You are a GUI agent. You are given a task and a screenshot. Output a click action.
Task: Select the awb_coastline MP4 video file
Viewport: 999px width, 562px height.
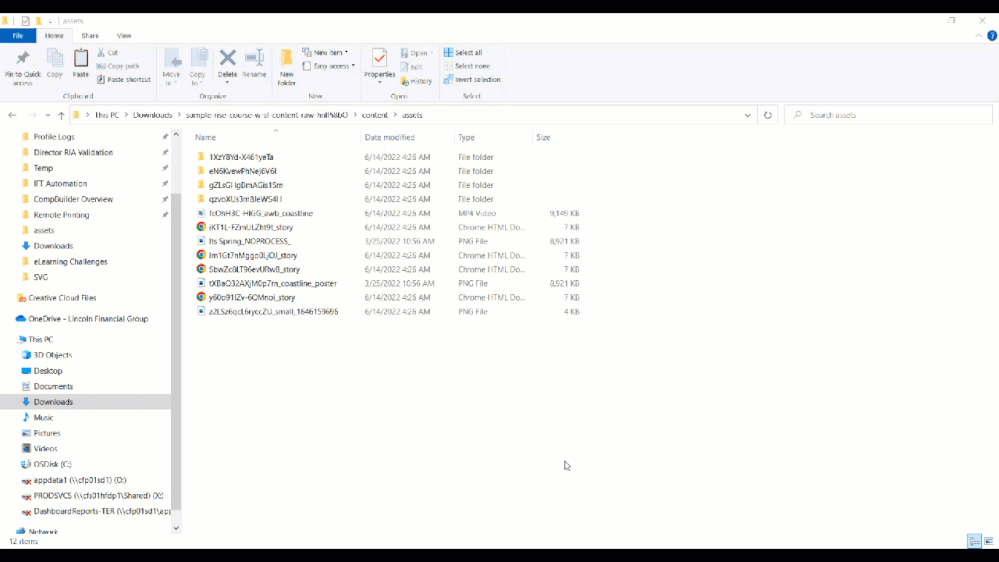261,213
